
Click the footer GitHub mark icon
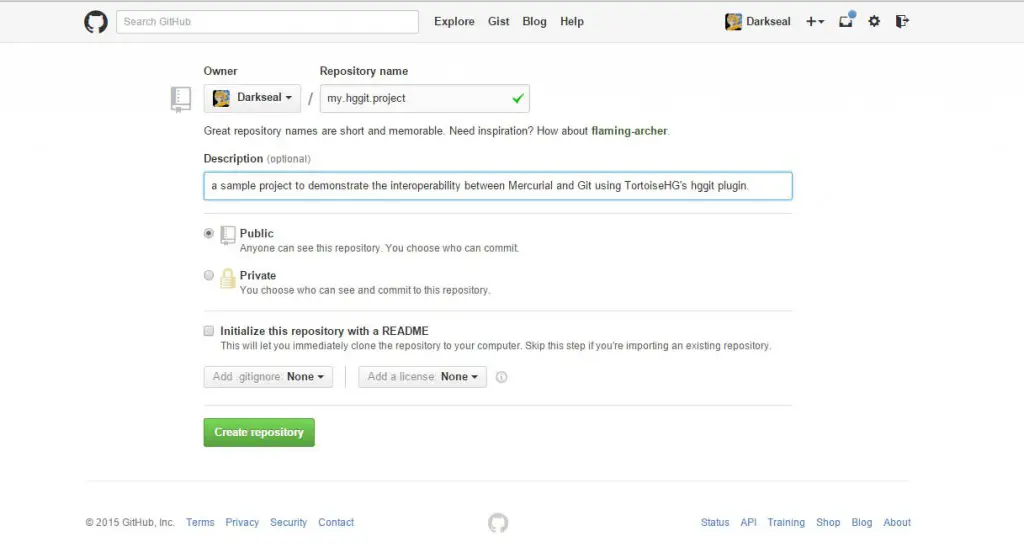tap(498, 522)
